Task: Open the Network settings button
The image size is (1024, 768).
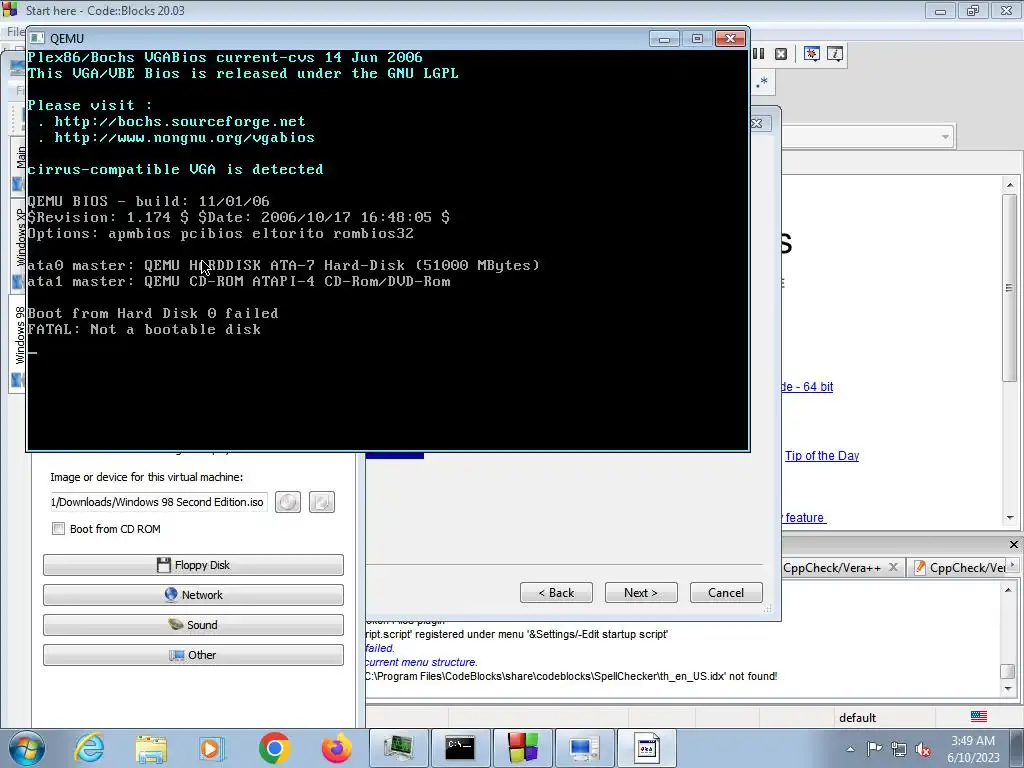Action: point(193,595)
